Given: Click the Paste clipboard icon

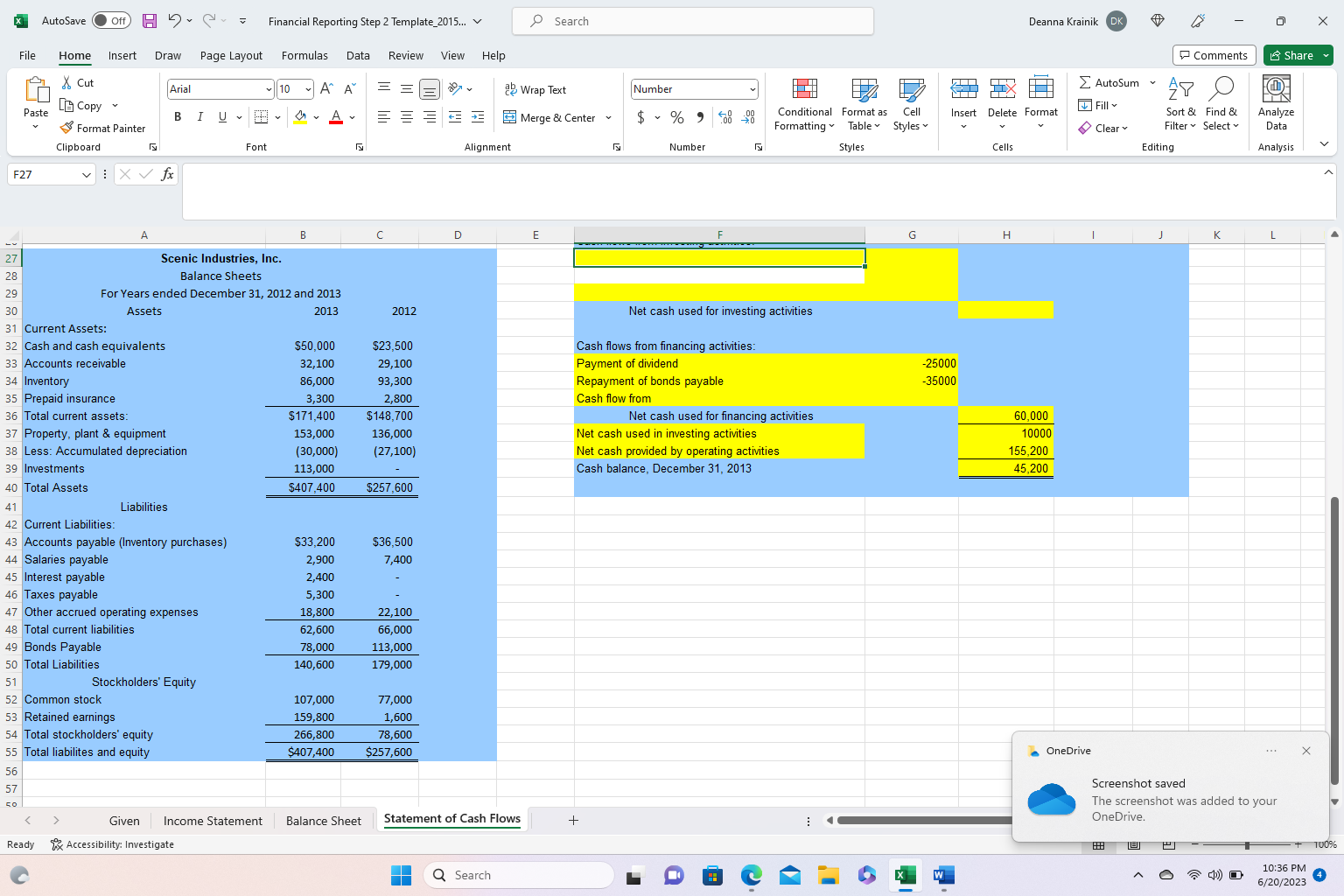Looking at the screenshot, I should tap(36, 90).
